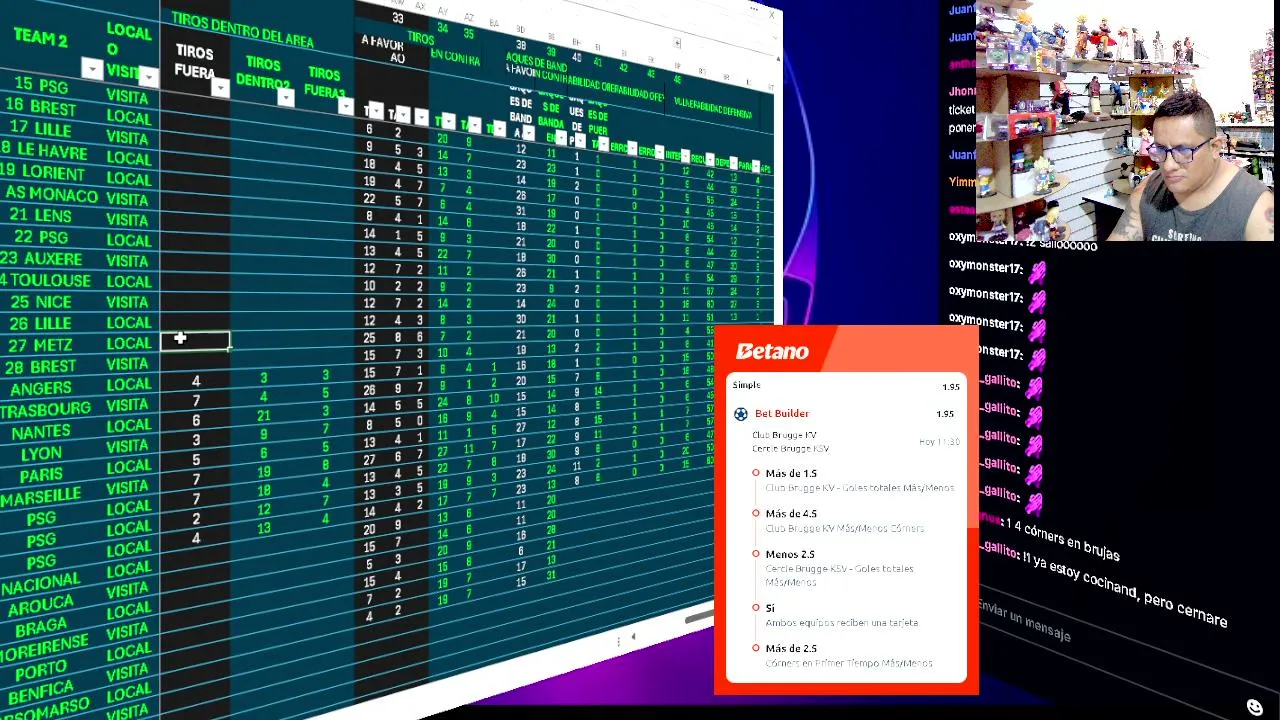
Task: Select the 'Más de 4.5' corners selection
Action: (791, 514)
